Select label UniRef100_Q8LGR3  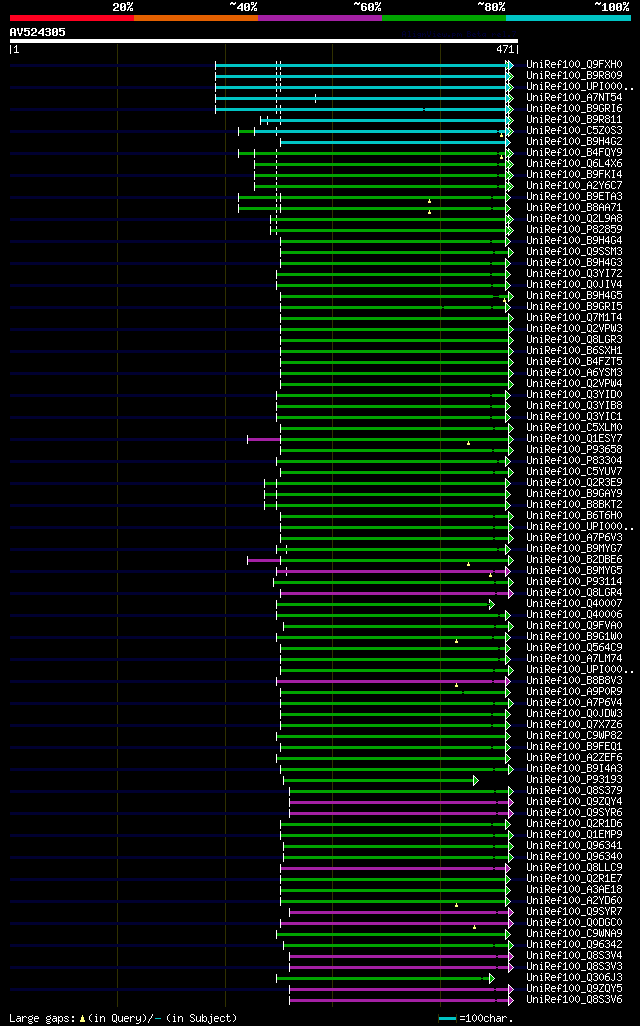(x=574, y=340)
